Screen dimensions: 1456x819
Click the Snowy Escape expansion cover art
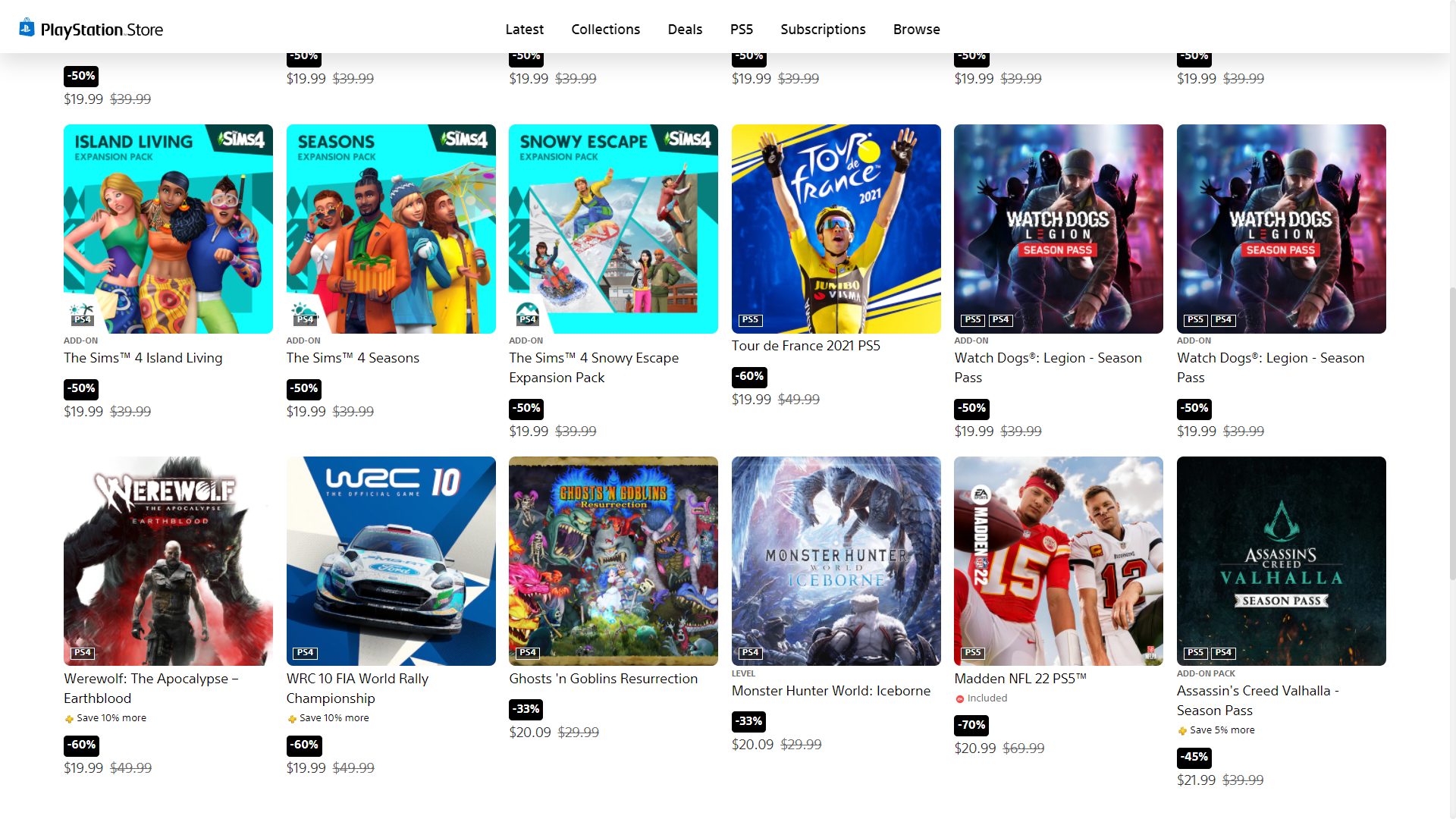[613, 229]
